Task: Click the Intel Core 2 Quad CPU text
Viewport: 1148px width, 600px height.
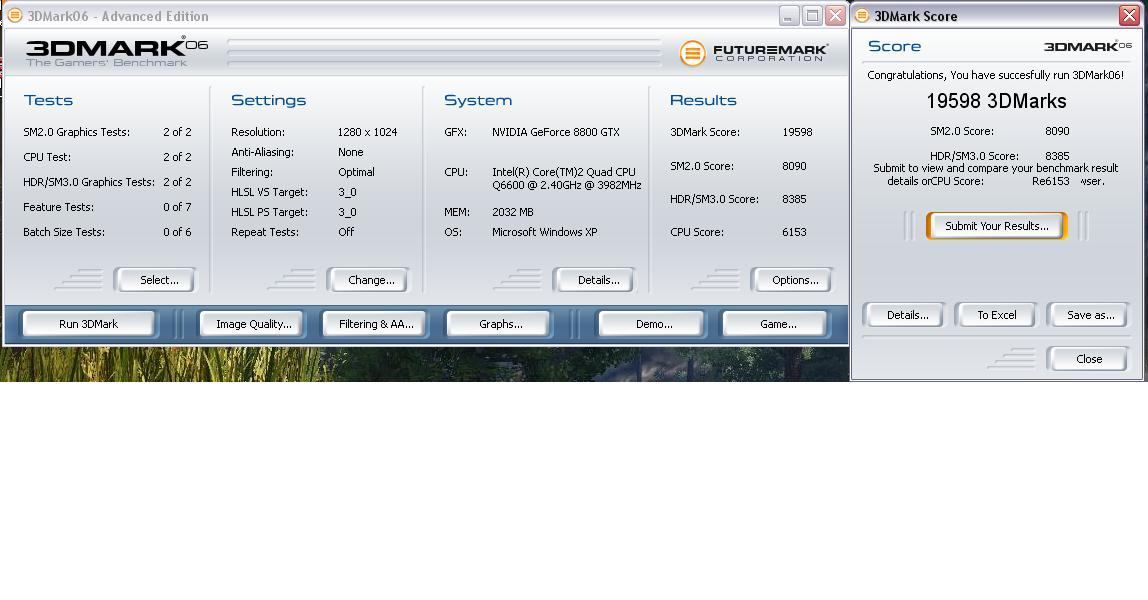Action: tap(567, 179)
